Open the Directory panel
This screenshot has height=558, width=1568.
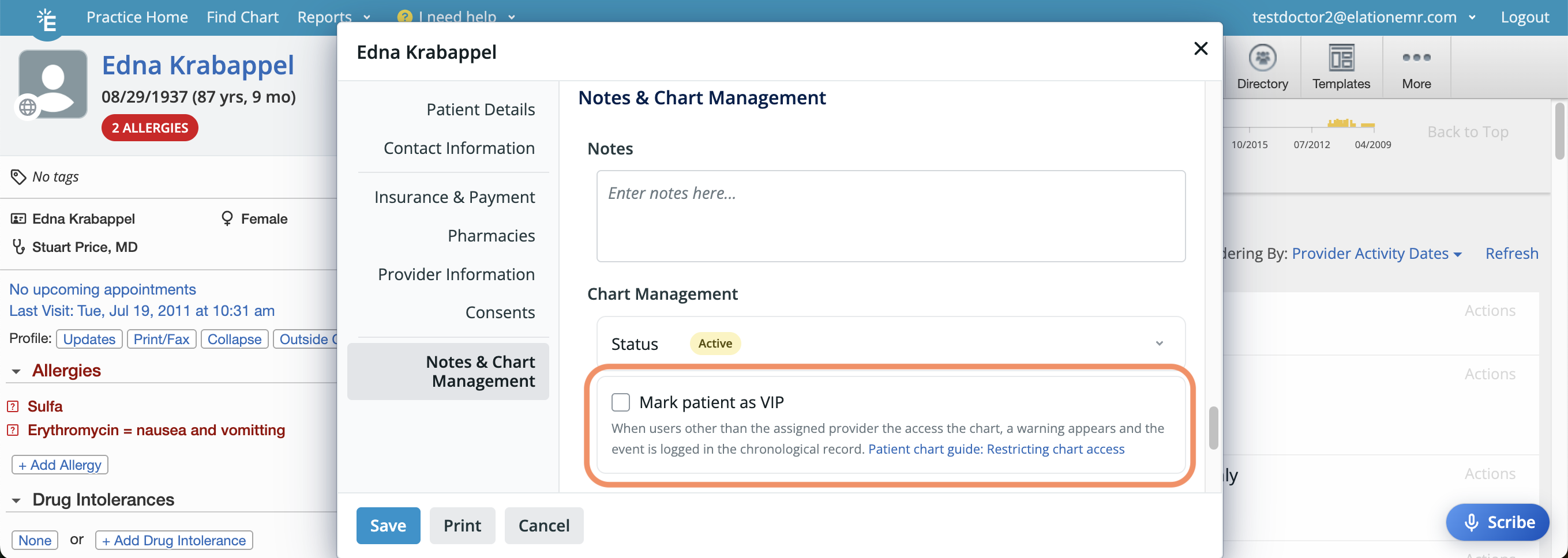[1262, 66]
